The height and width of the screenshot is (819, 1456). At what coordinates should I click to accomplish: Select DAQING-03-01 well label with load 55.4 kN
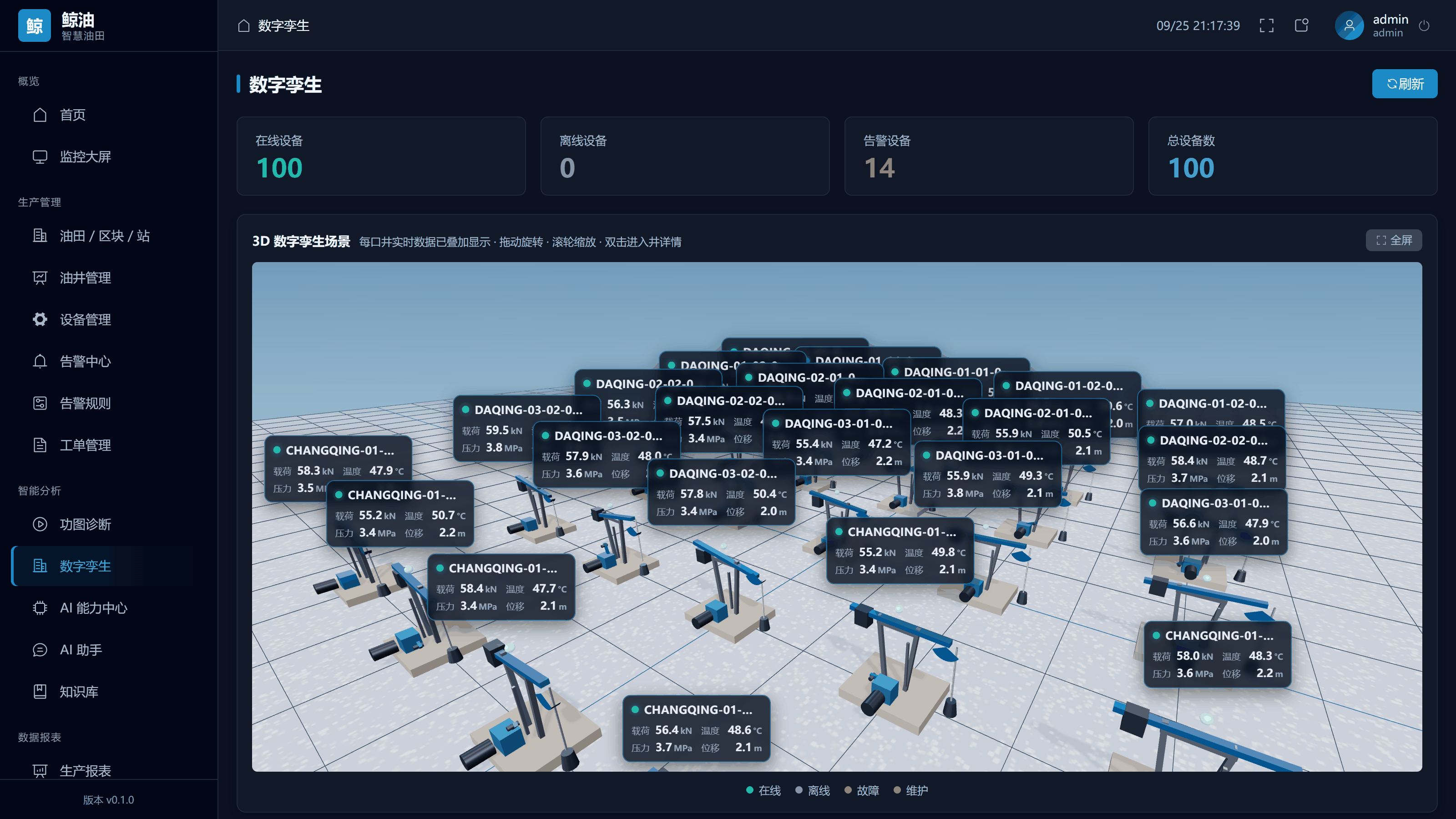[x=837, y=442]
